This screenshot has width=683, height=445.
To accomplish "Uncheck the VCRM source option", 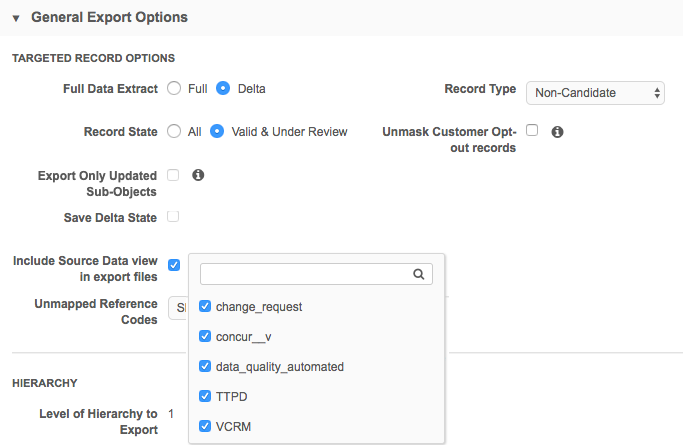I will (x=206, y=425).
